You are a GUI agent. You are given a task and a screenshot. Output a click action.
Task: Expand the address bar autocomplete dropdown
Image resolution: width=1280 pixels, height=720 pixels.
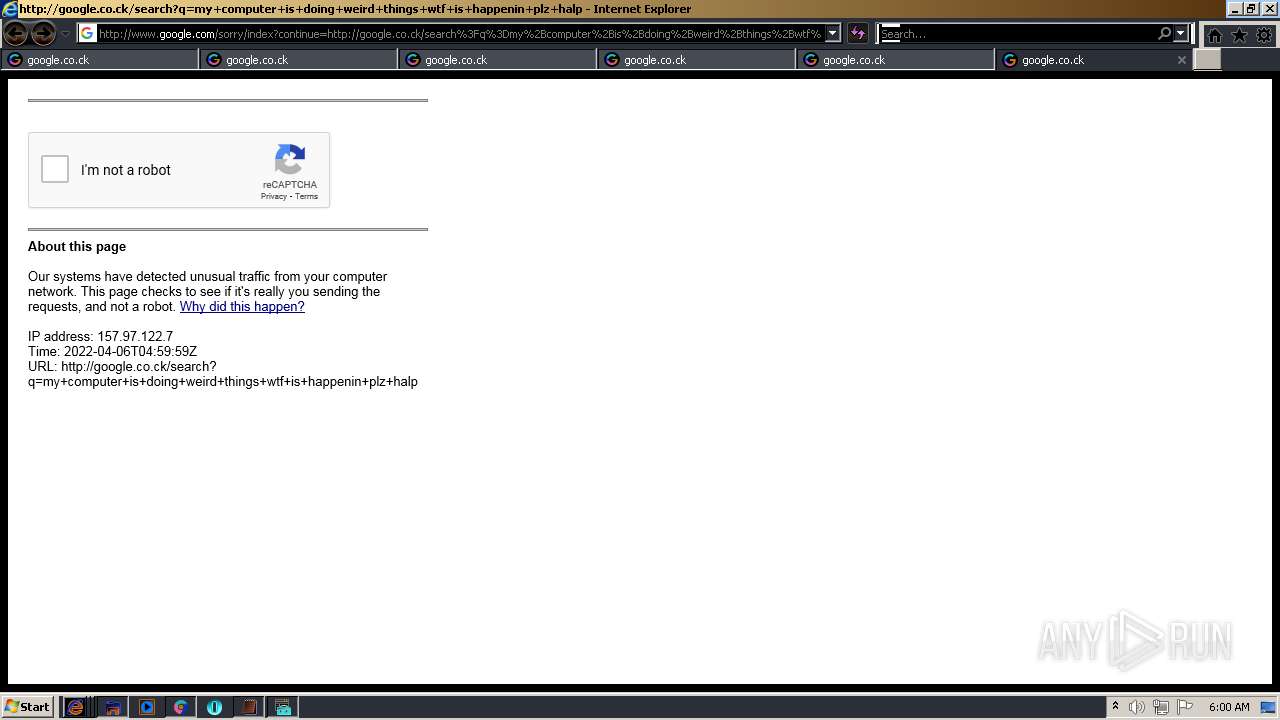click(832, 34)
